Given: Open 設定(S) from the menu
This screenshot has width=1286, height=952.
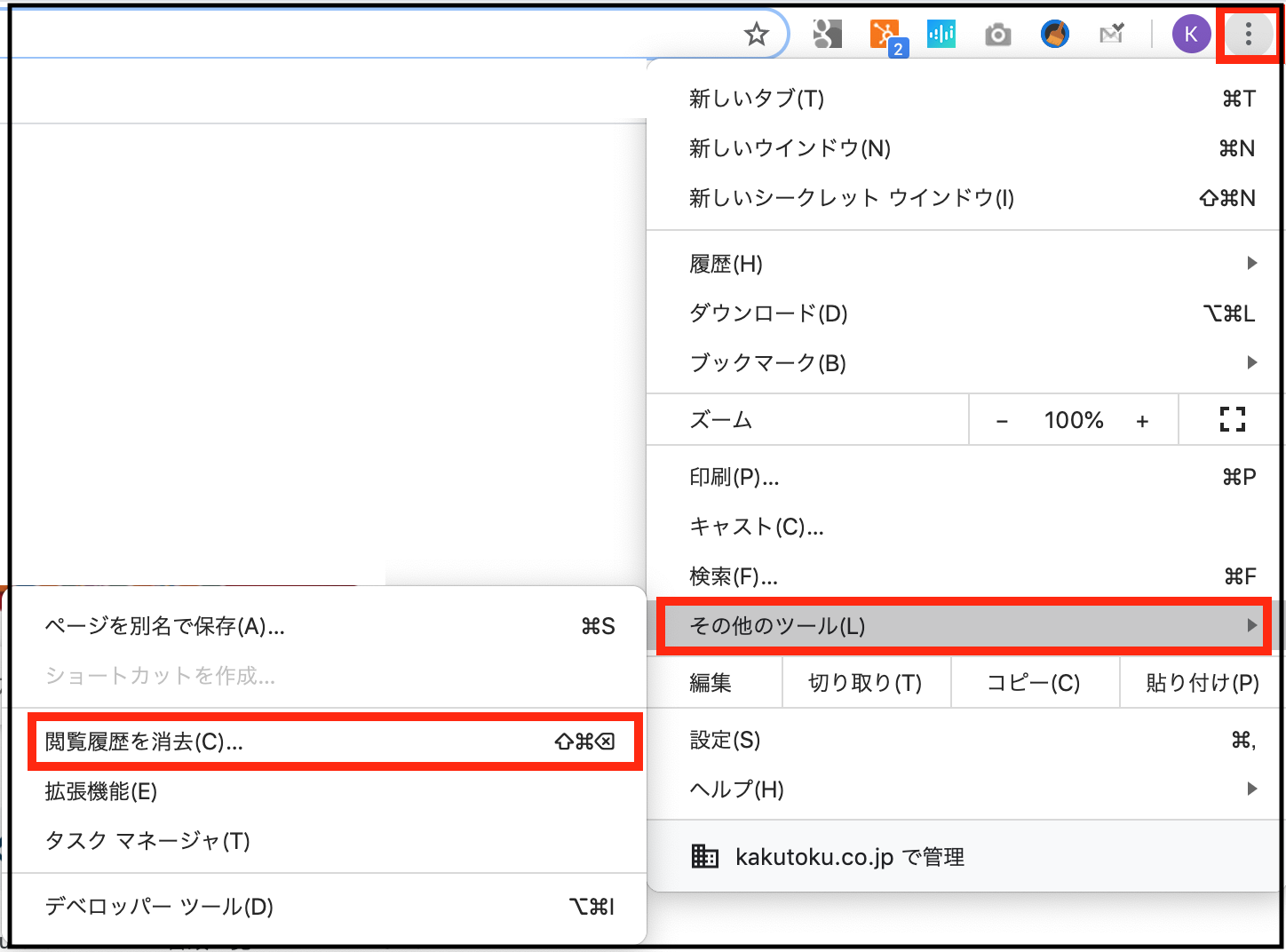Looking at the screenshot, I should (965, 740).
